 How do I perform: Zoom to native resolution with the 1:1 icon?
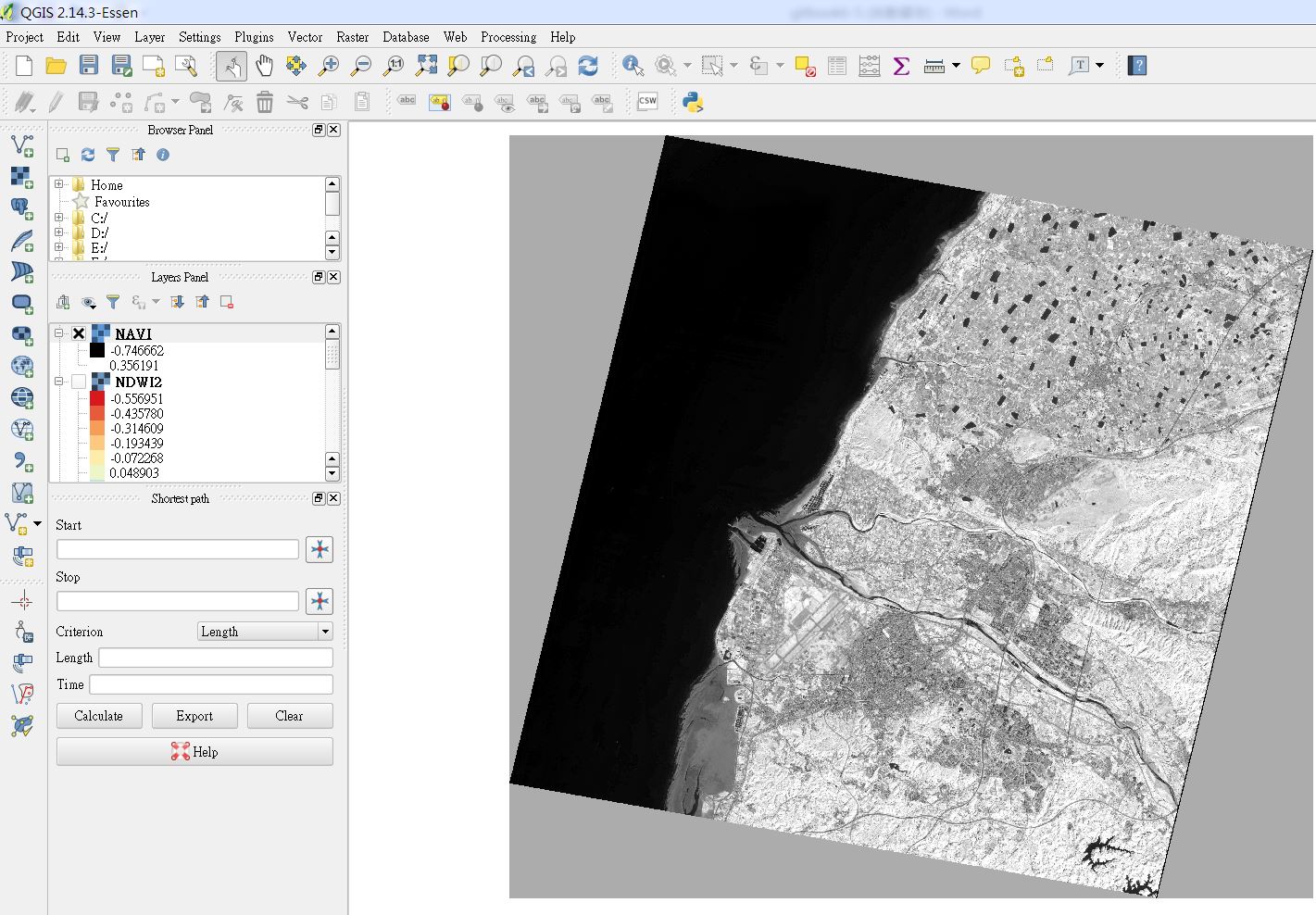[x=394, y=66]
